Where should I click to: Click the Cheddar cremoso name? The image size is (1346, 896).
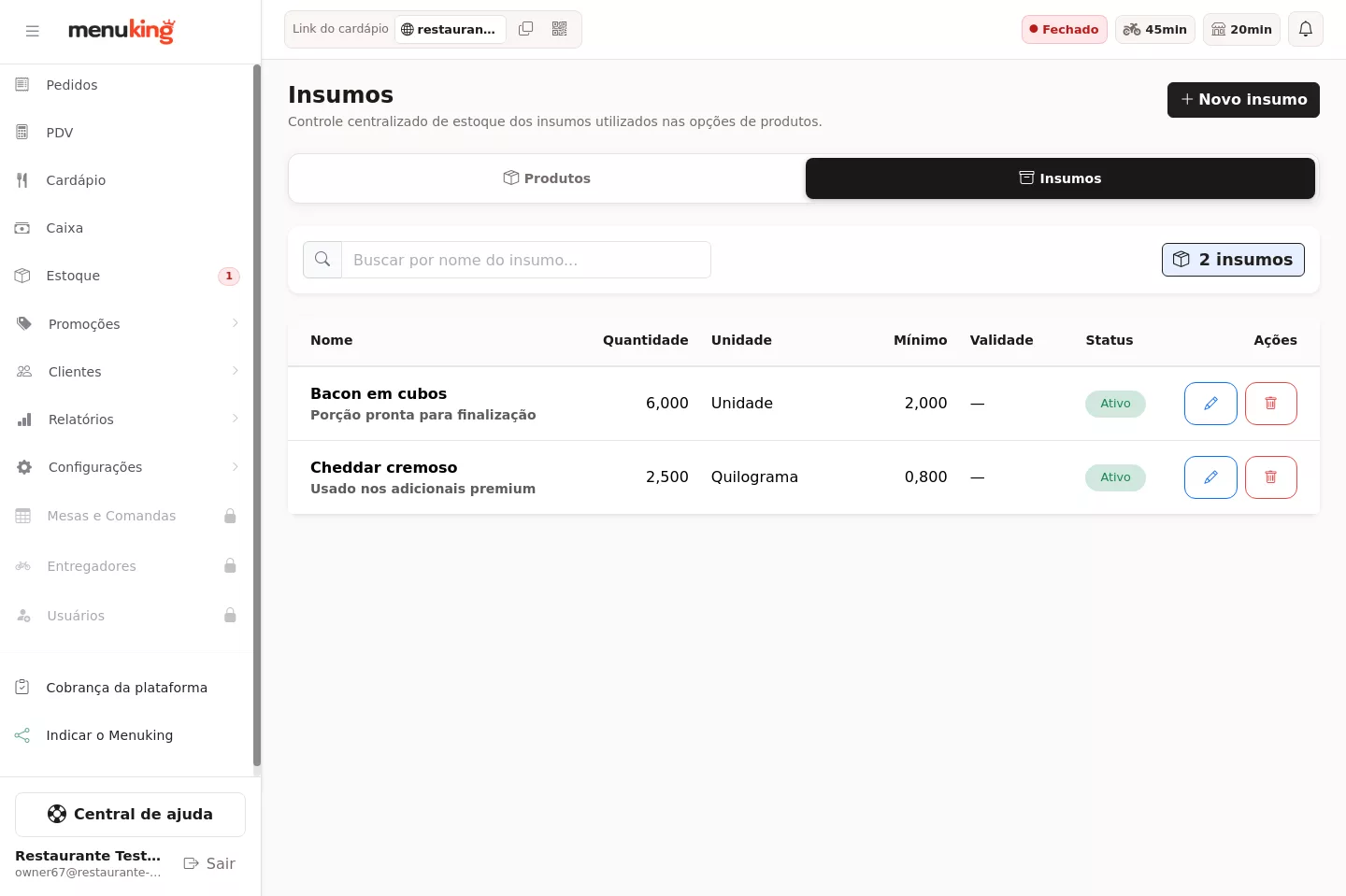(384, 467)
